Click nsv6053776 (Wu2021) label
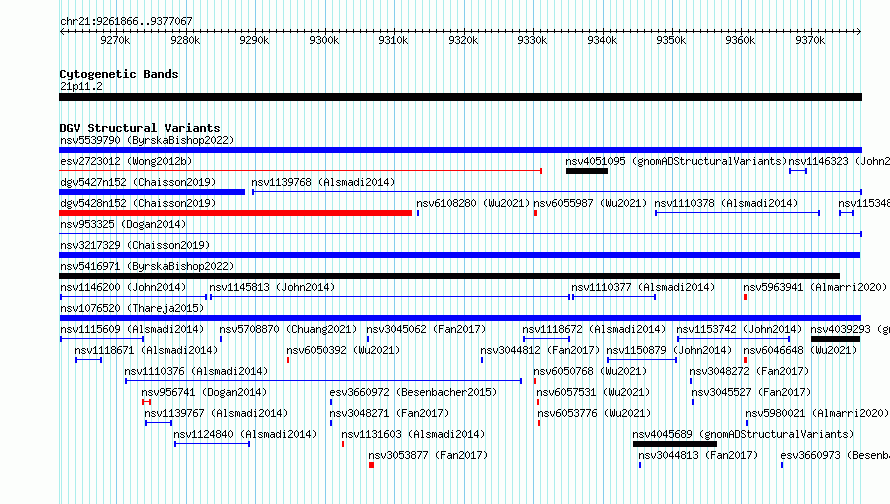 tap(594, 413)
